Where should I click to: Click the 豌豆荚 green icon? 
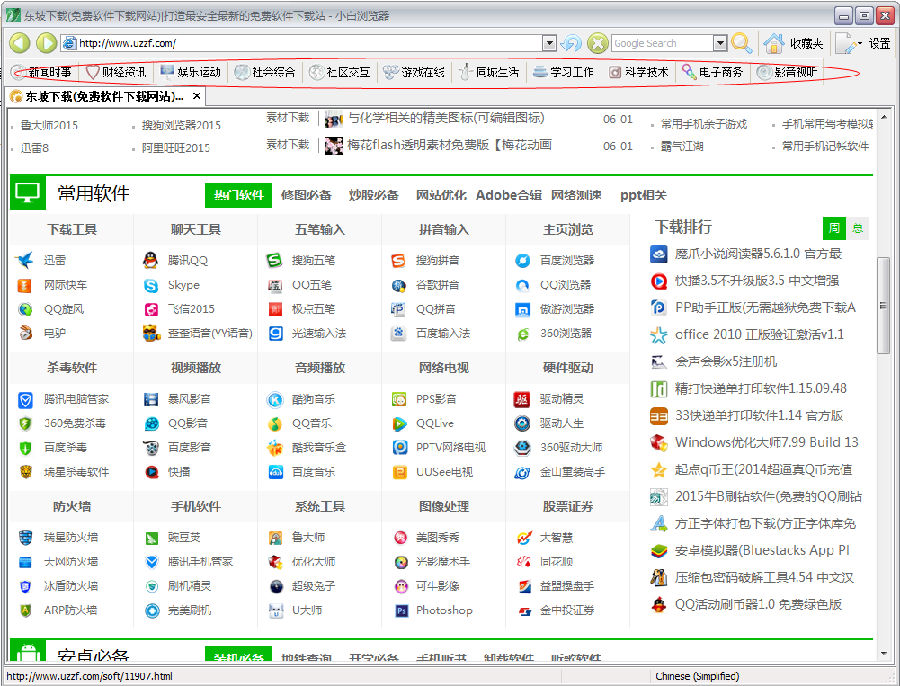pyautogui.click(x=152, y=538)
